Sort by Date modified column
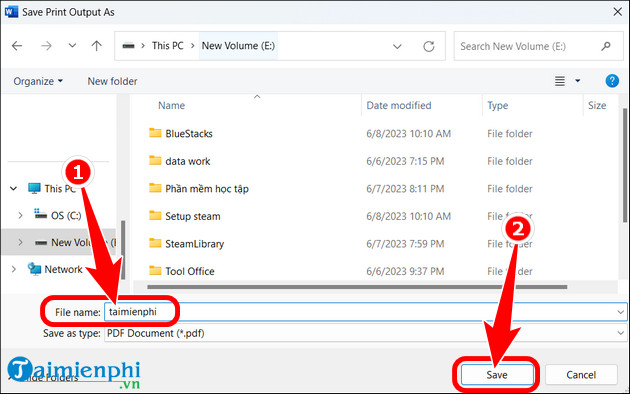Image resolution: width=630 pixels, height=394 pixels. [399, 106]
